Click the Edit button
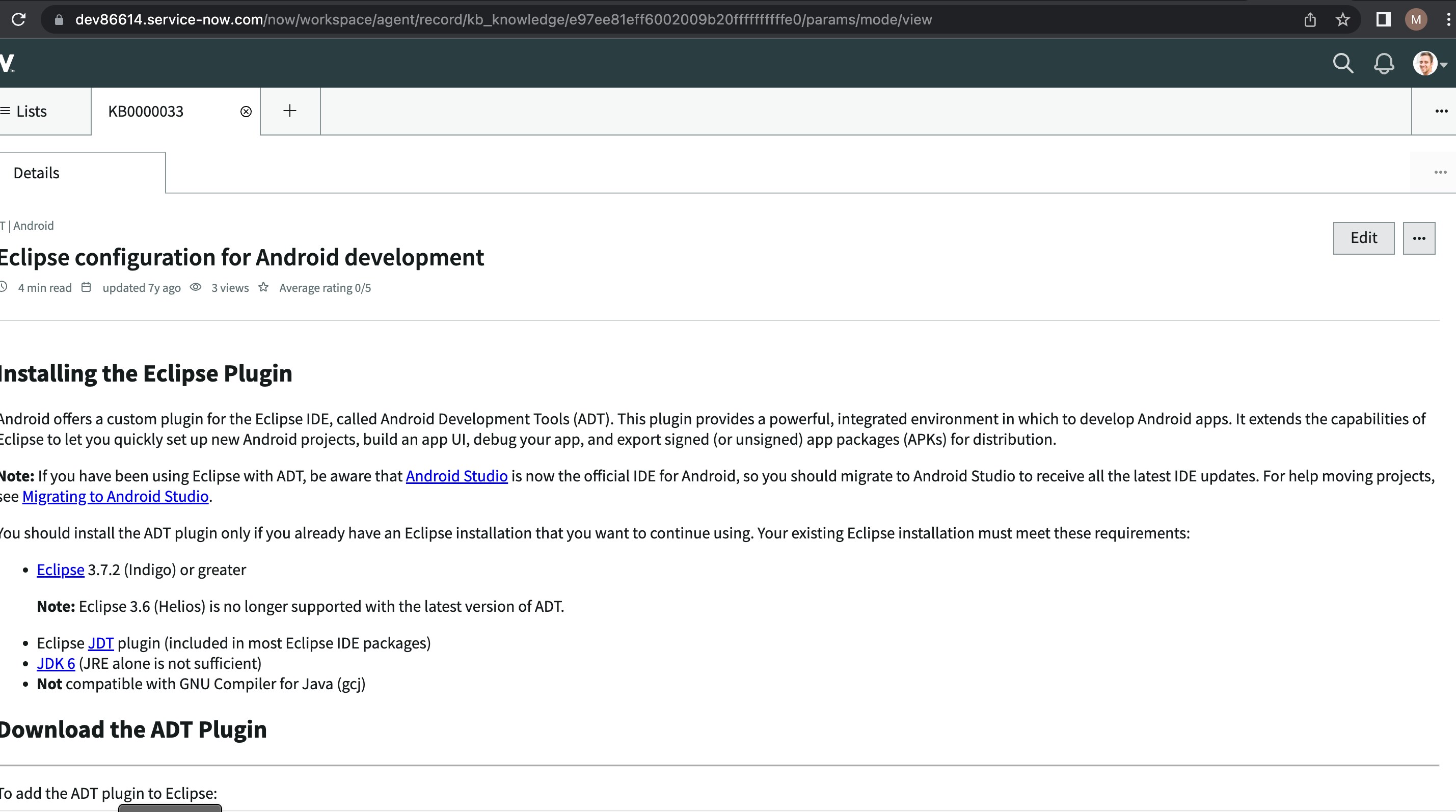The height and width of the screenshot is (812, 1456). coord(1363,238)
